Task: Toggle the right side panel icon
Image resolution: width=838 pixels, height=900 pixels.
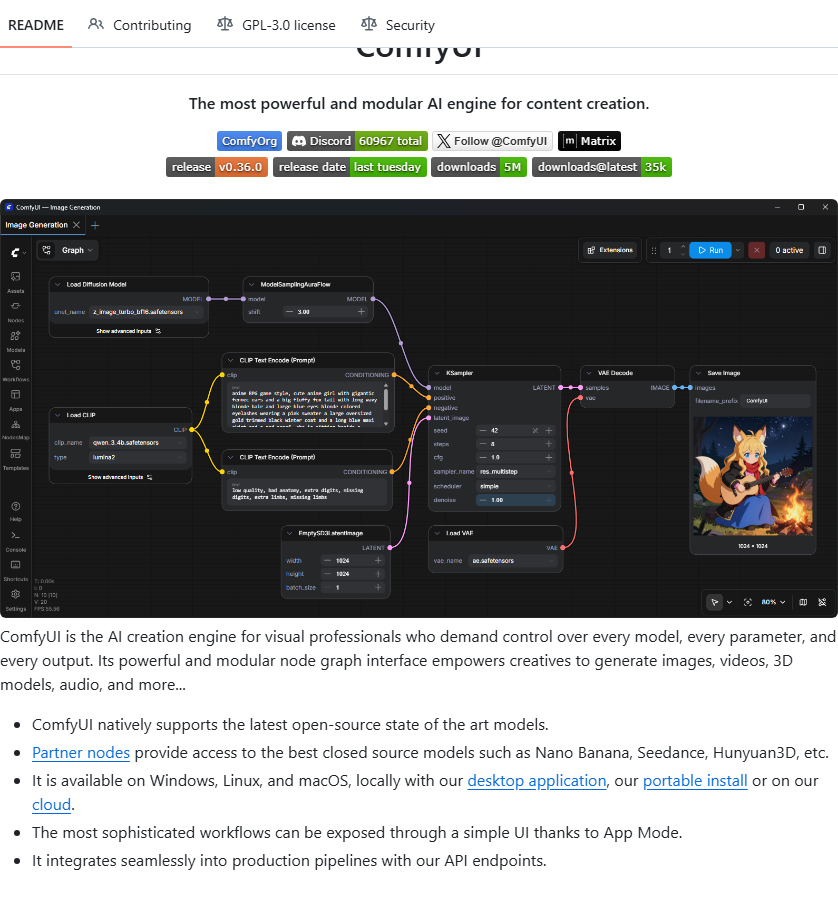Action: click(x=822, y=250)
